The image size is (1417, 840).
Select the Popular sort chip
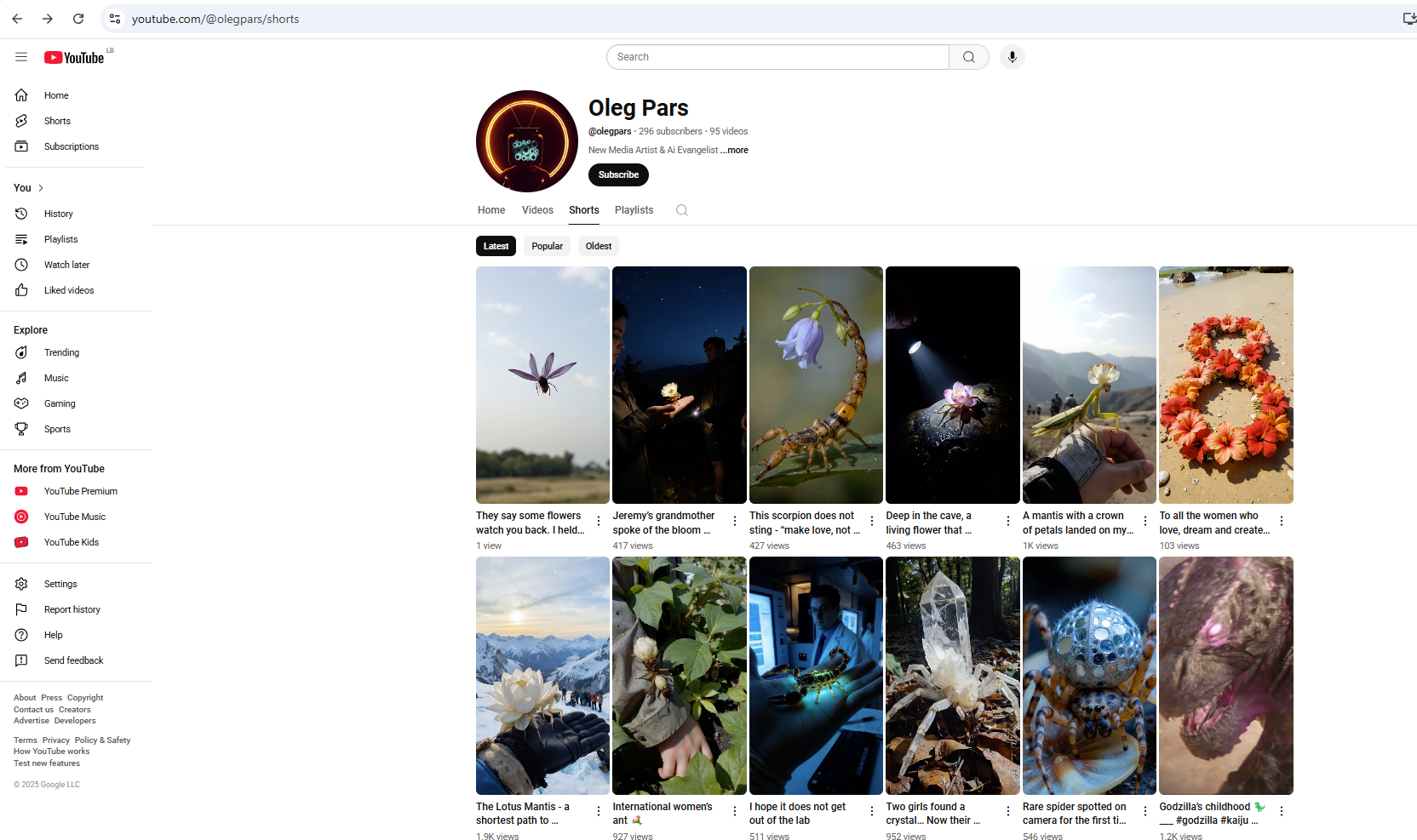point(547,246)
